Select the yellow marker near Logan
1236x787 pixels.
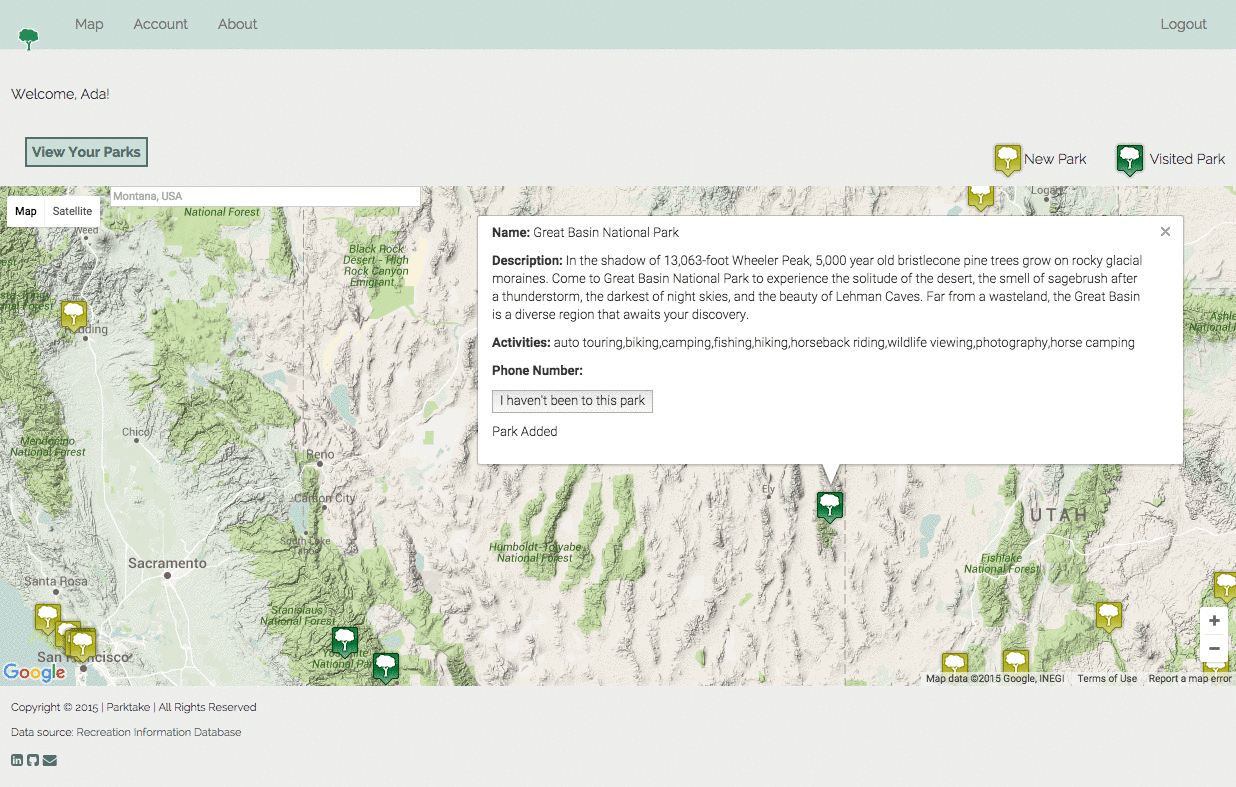point(981,197)
